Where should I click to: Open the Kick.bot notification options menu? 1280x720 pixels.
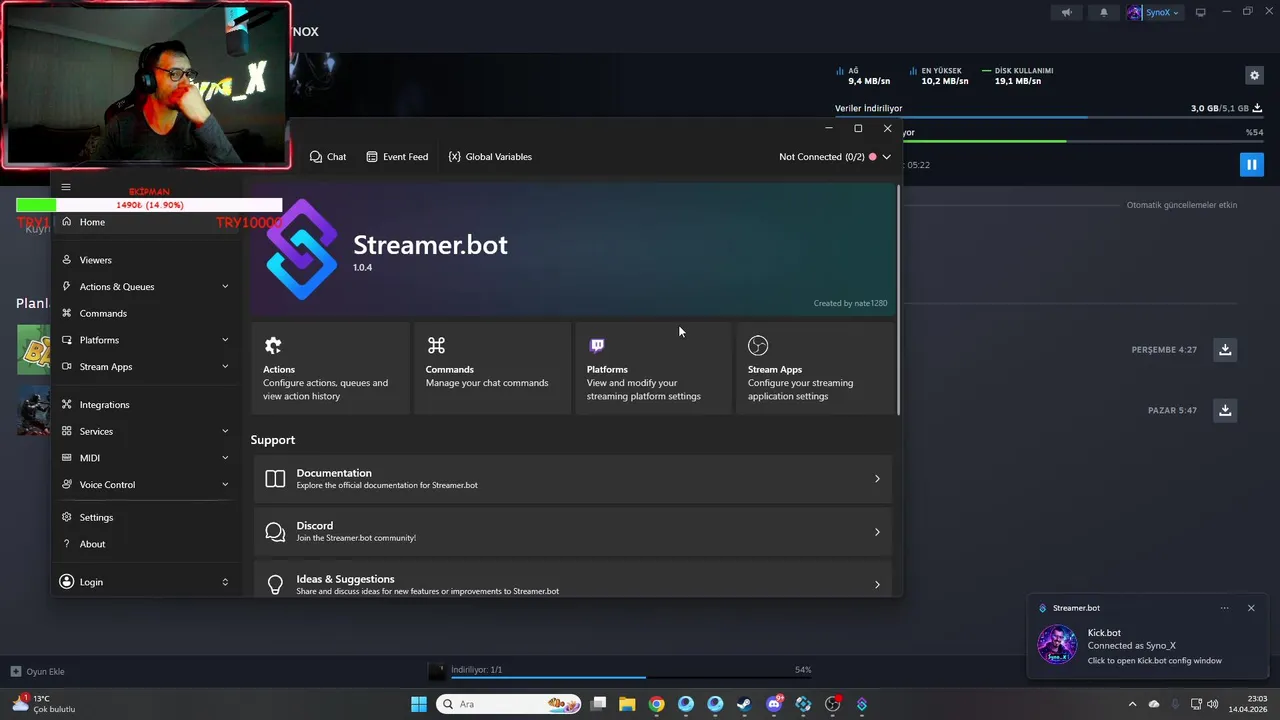[x=1225, y=608]
